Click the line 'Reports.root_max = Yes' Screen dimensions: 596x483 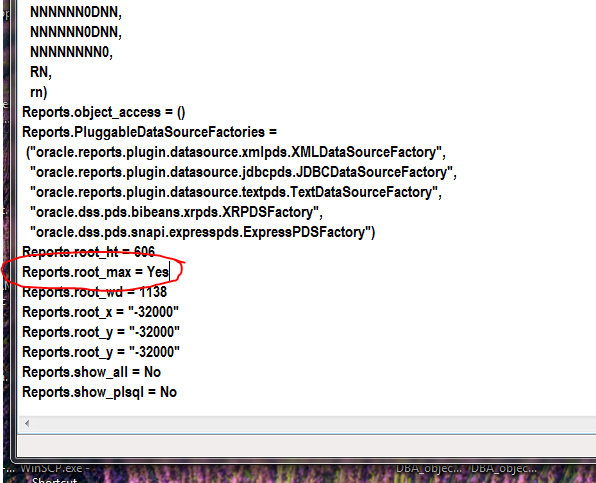pos(95,272)
